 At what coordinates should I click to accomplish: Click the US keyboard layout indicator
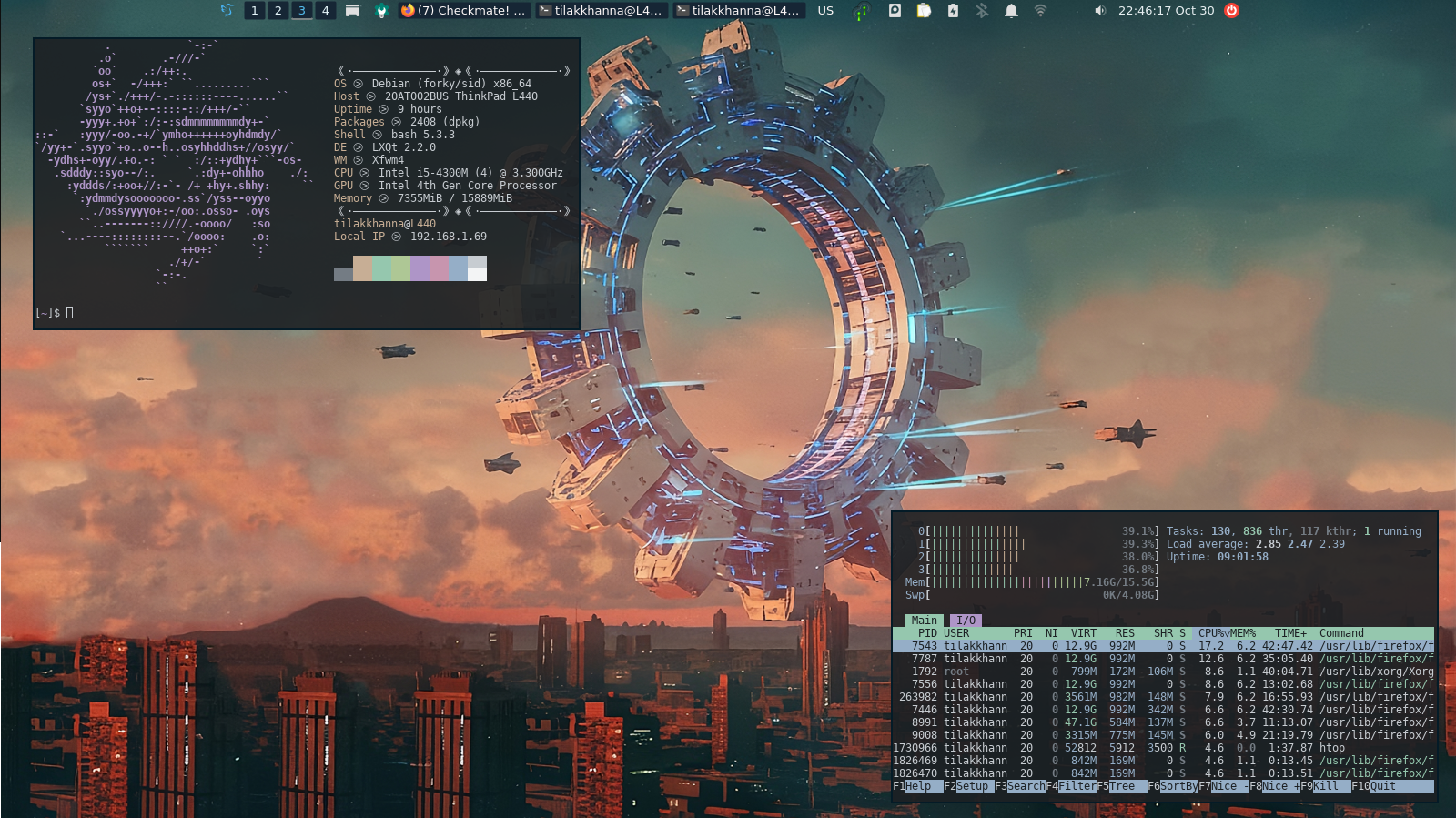[x=825, y=11]
